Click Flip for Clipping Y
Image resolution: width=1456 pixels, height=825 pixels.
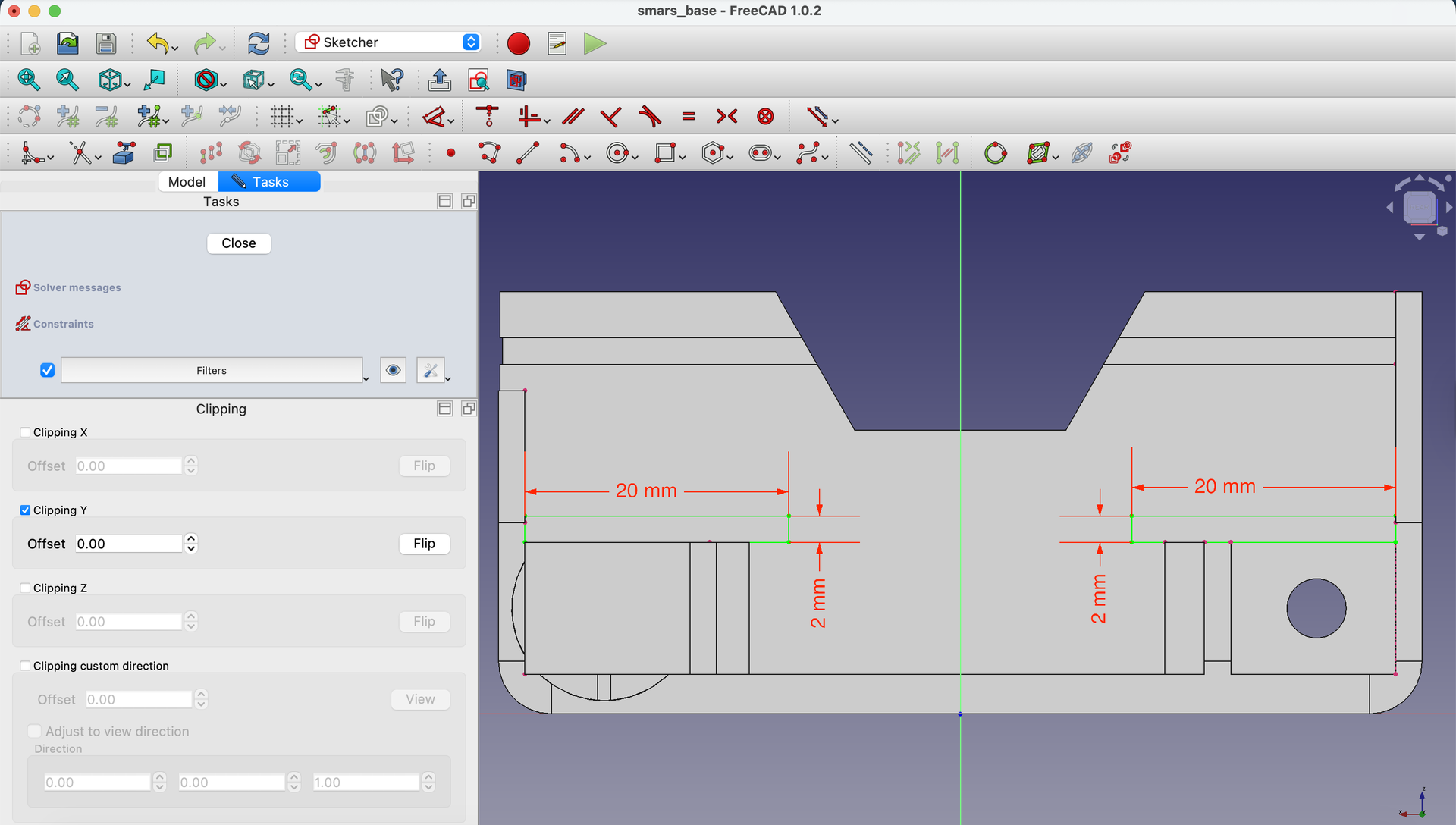click(x=425, y=544)
